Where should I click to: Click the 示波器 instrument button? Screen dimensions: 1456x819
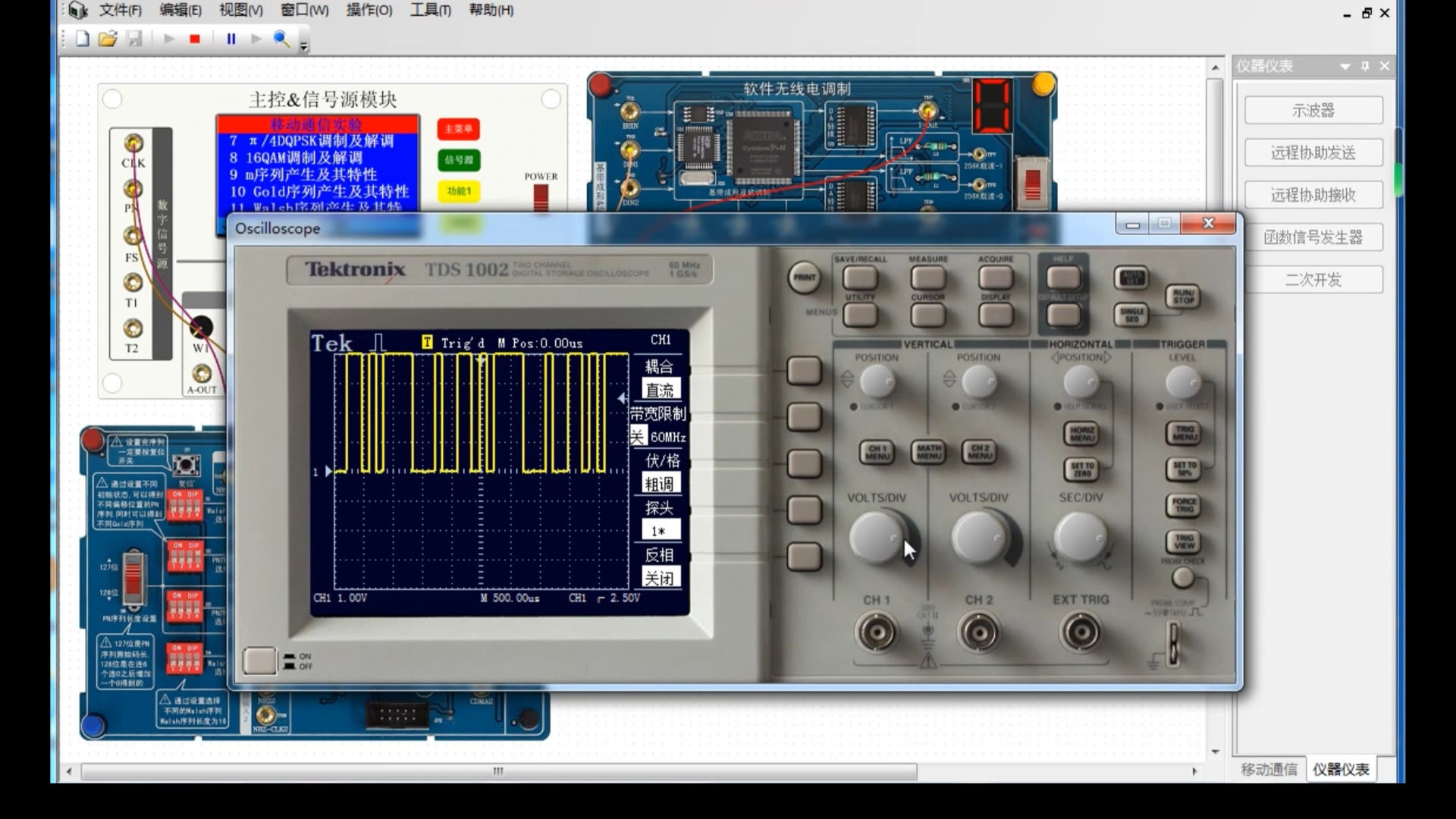(x=1313, y=110)
